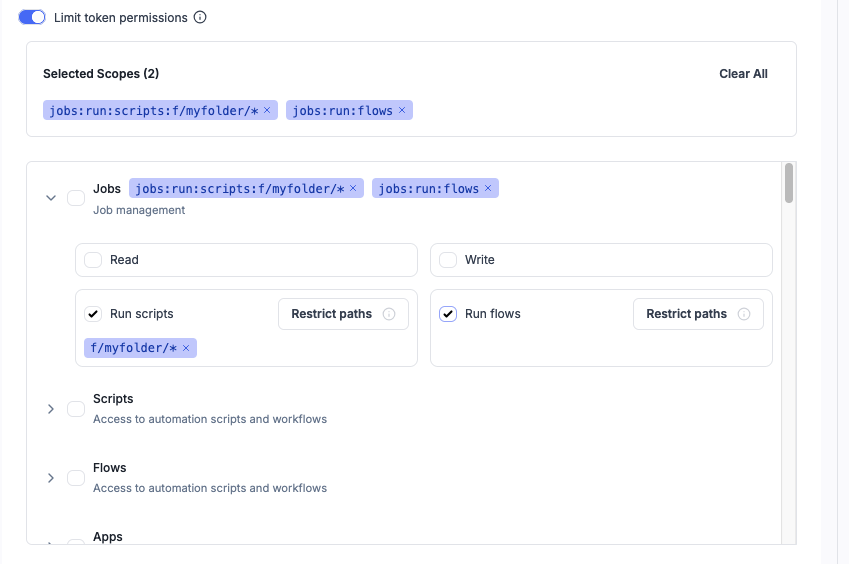
Task: Enable the Write permission checkbox
Action: pyautogui.click(x=448, y=260)
